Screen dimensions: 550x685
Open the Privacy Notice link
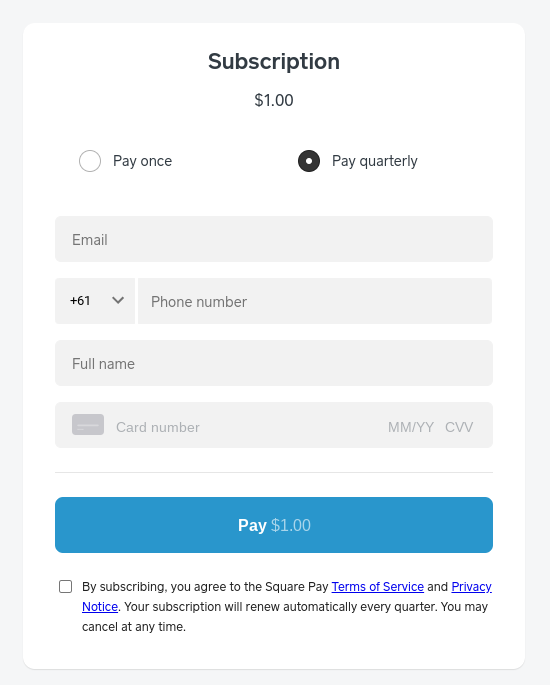[471, 587]
